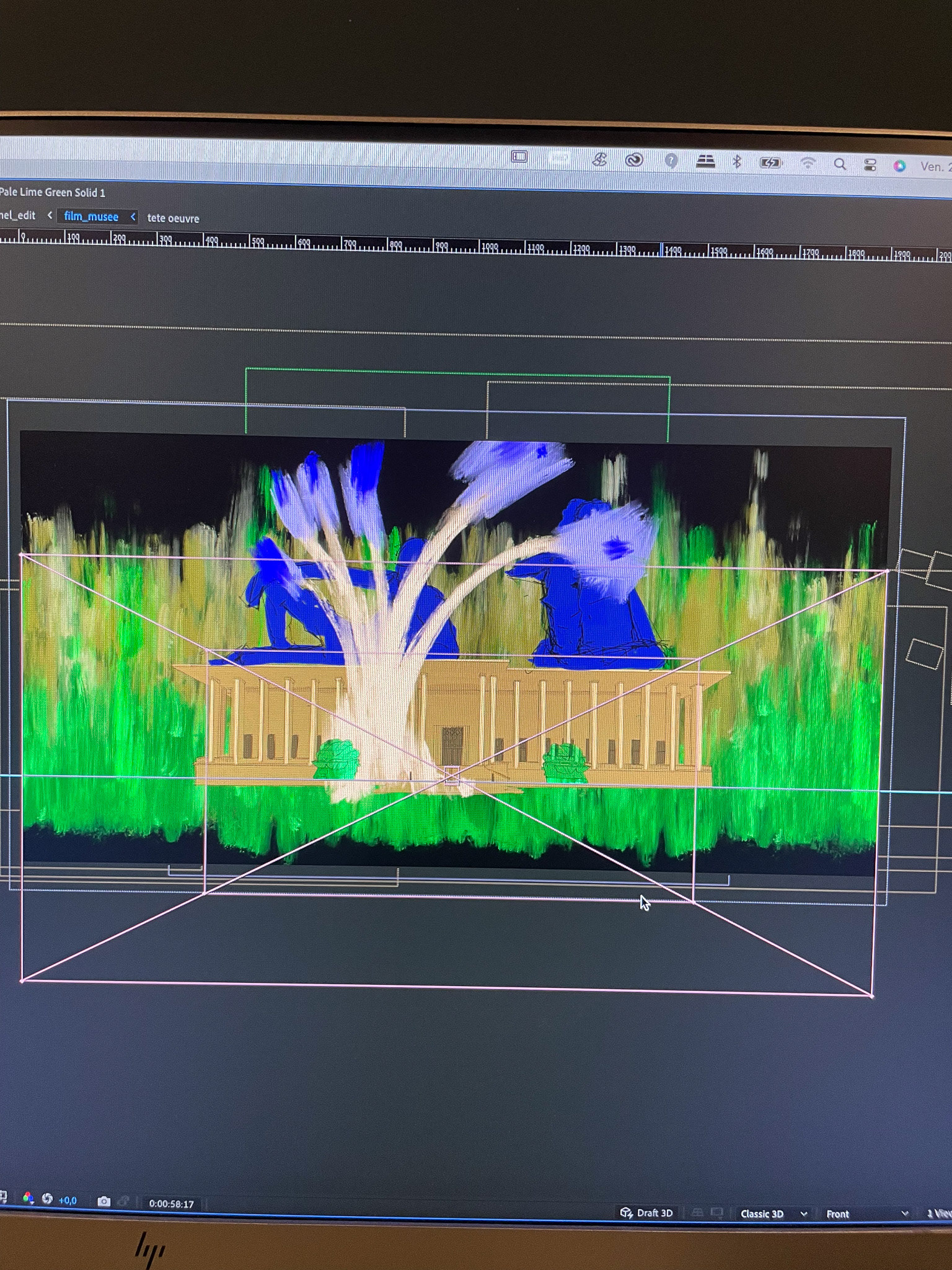Click the arrow after film_musee breadcrumb
The image size is (952, 1270).
pos(133,216)
